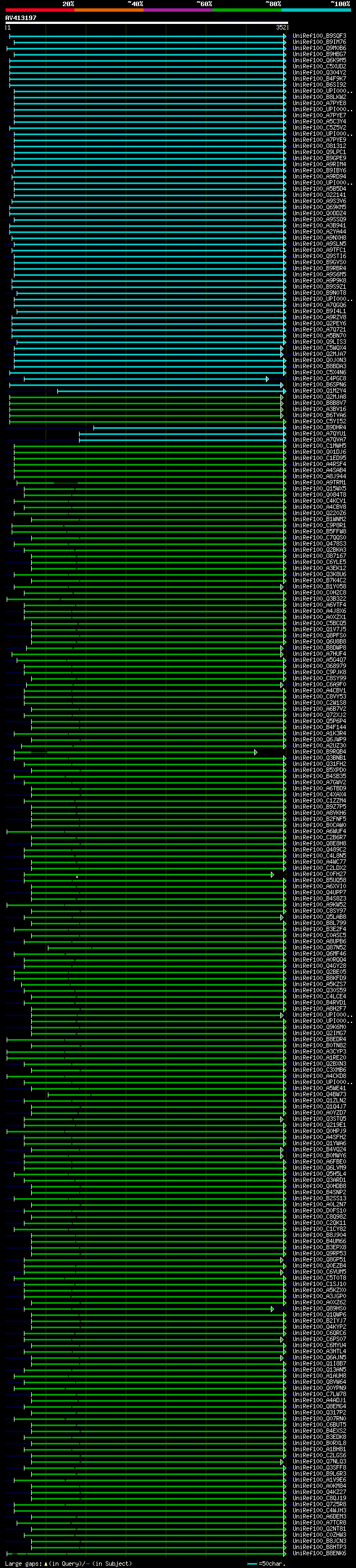Select label UniRef100_O22141
The image size is (356, 1568).
point(319,195)
